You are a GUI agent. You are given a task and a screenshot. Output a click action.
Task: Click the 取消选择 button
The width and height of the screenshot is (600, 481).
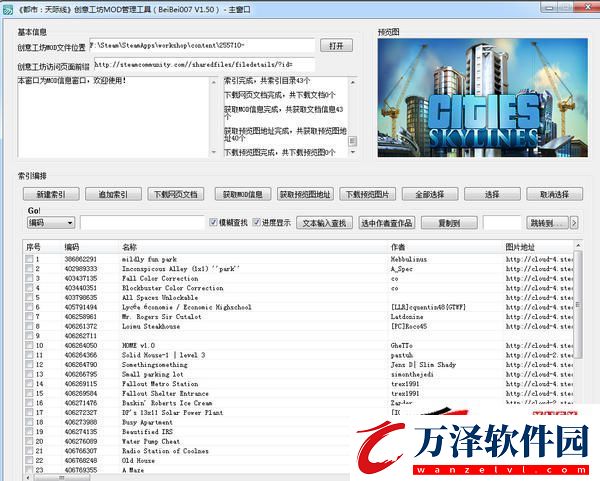click(x=554, y=194)
